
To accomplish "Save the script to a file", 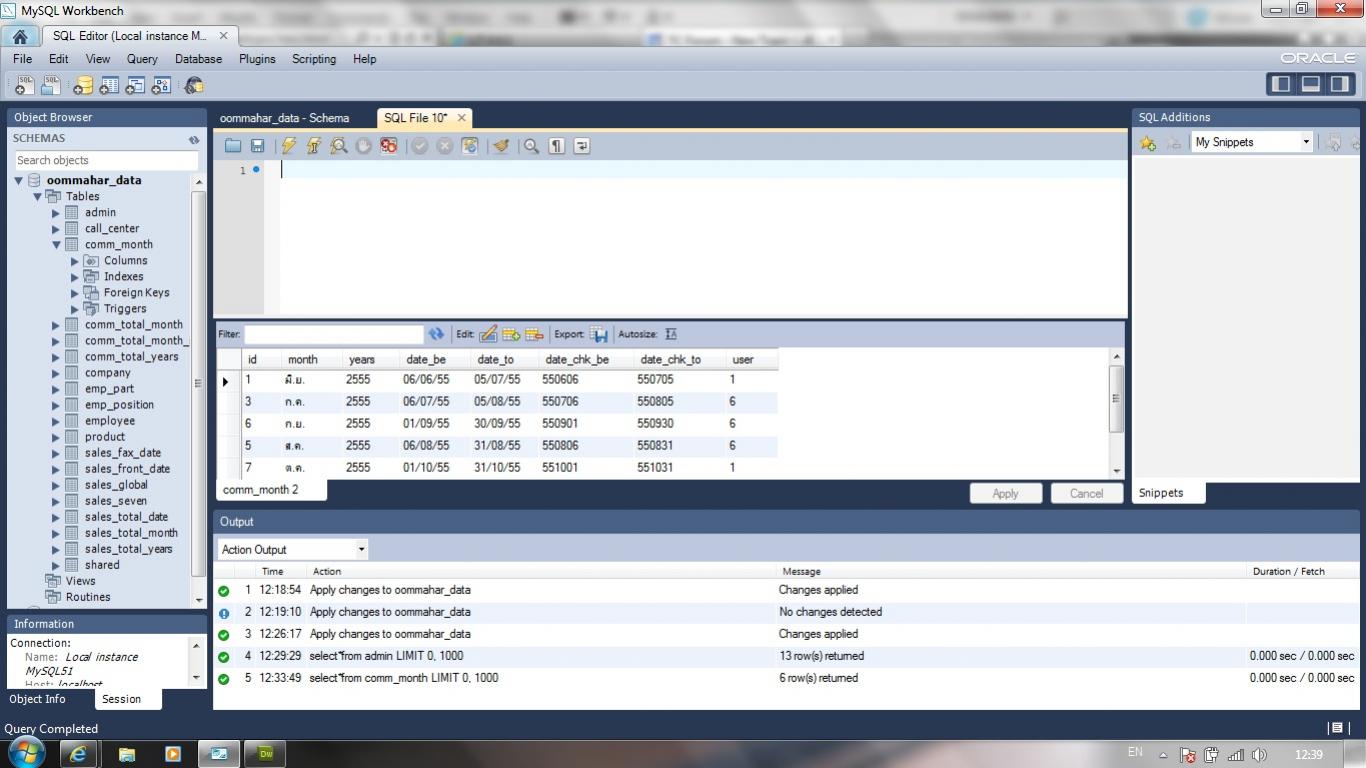I will 257,146.
